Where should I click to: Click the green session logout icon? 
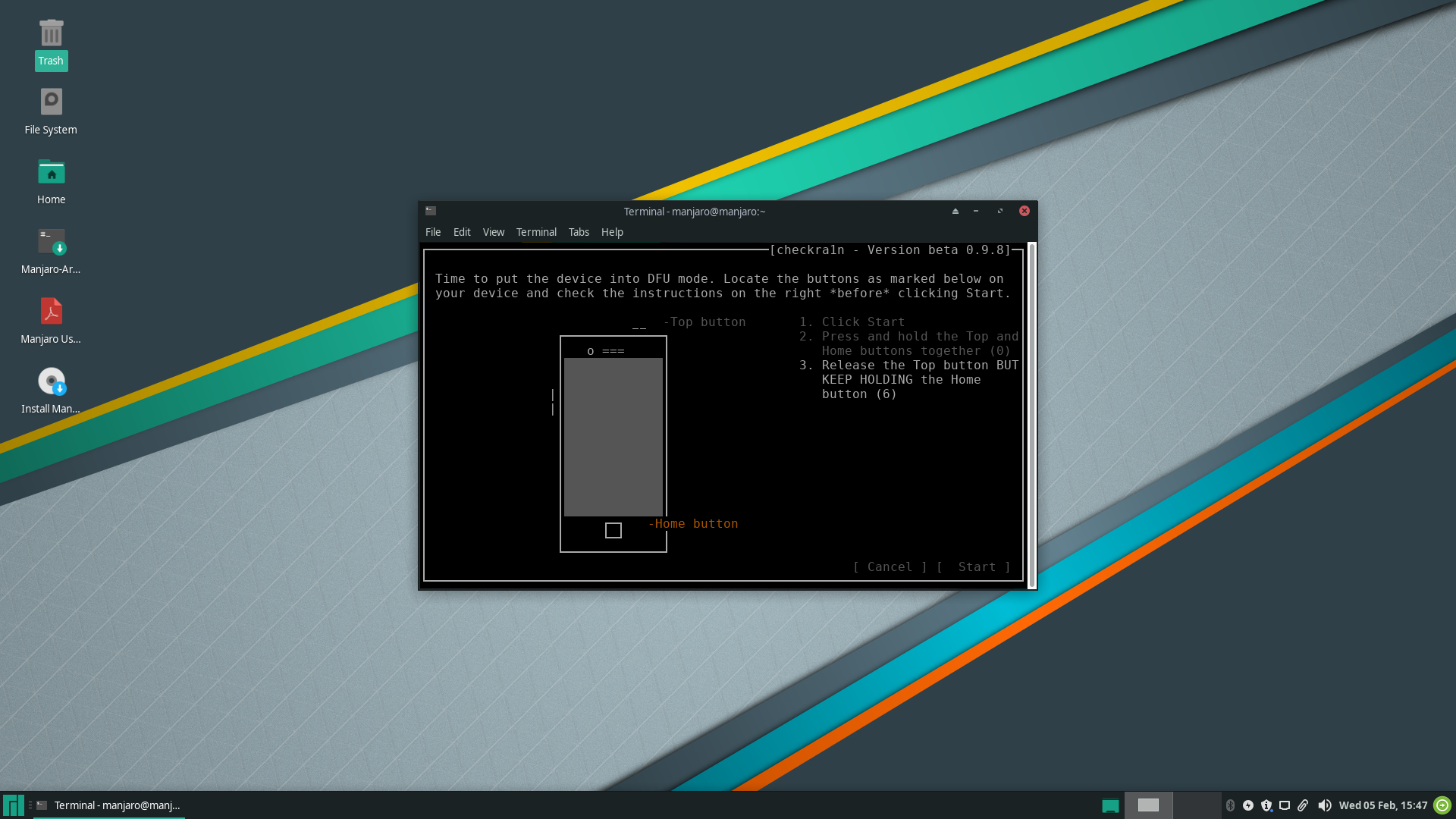pyautogui.click(x=1442, y=805)
